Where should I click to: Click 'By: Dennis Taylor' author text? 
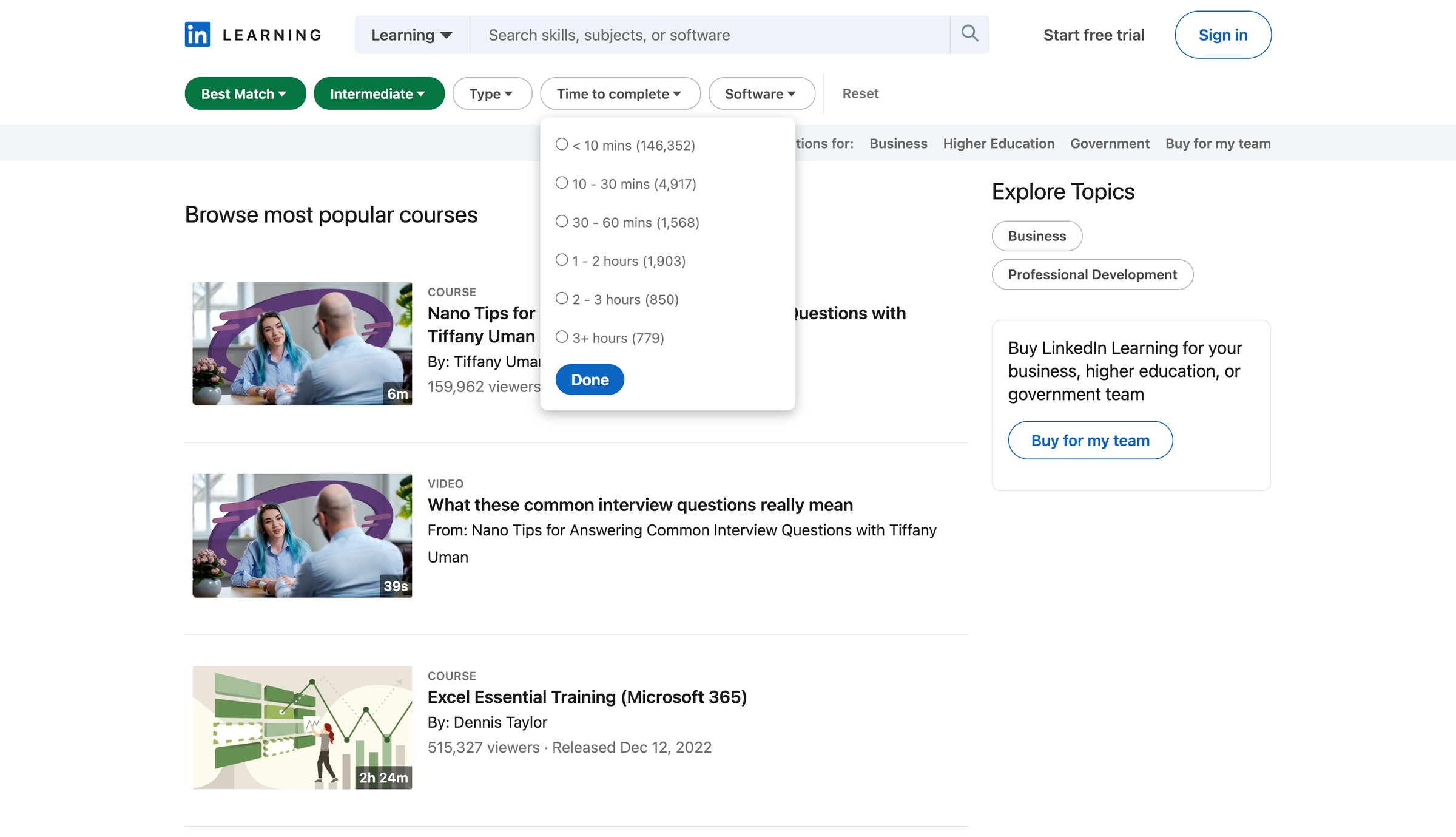click(x=487, y=722)
